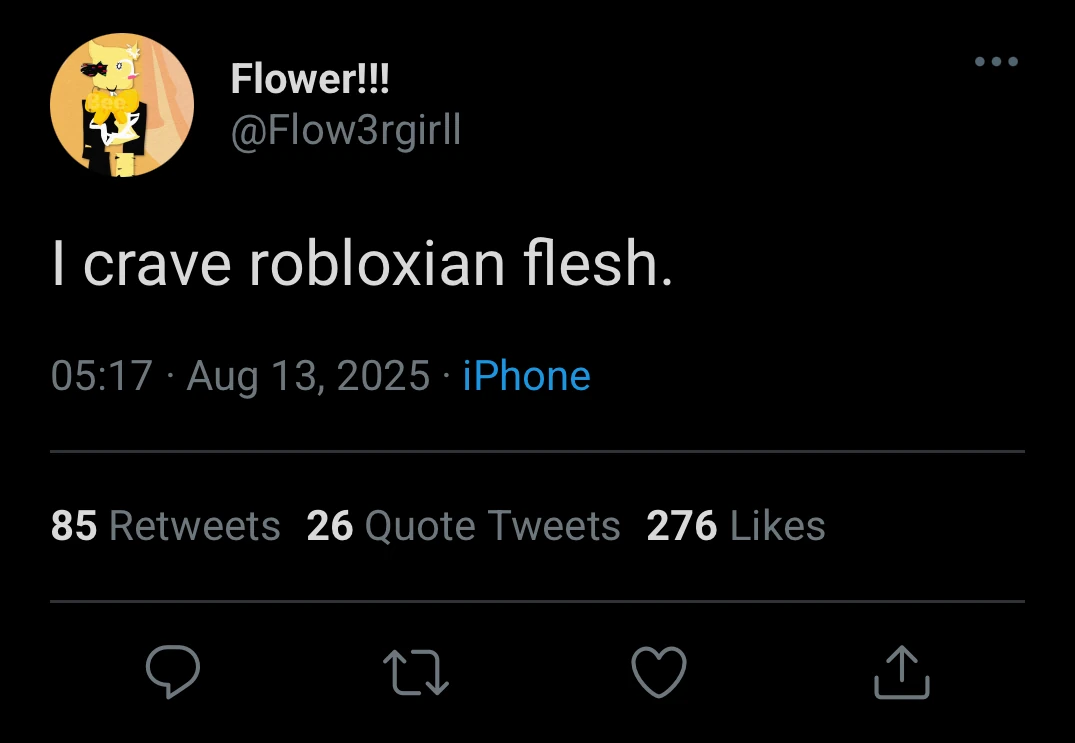Select the Aug 13, 2025 date
The width and height of the screenshot is (1075, 743).
coord(308,376)
